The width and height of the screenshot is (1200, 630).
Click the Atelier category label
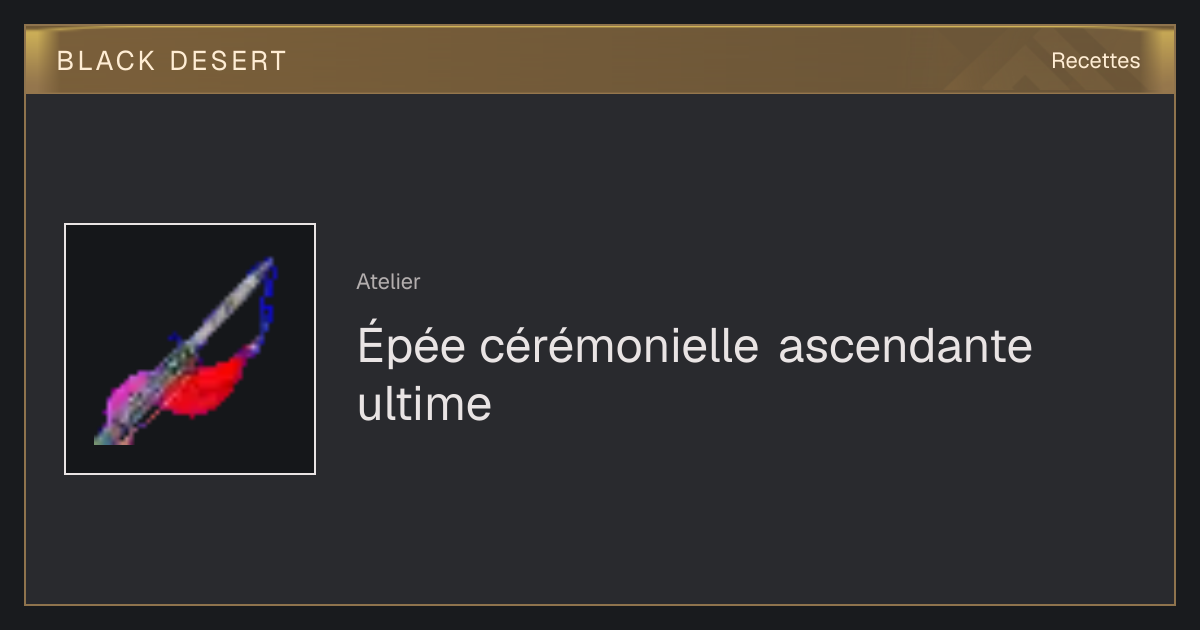pyautogui.click(x=388, y=282)
